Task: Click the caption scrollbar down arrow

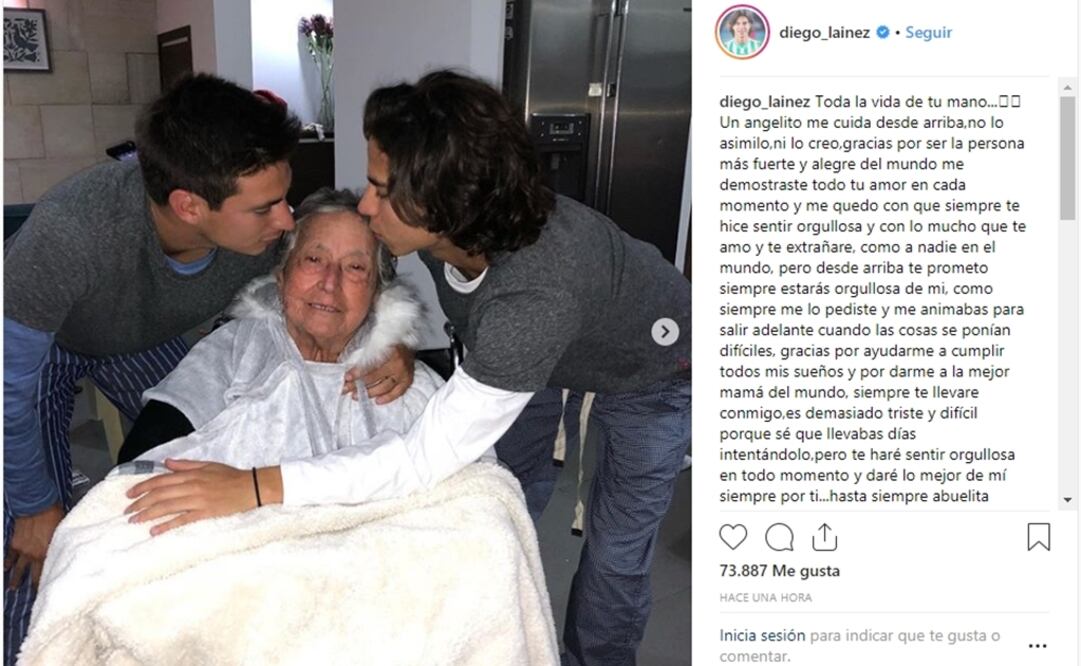Action: (1067, 500)
